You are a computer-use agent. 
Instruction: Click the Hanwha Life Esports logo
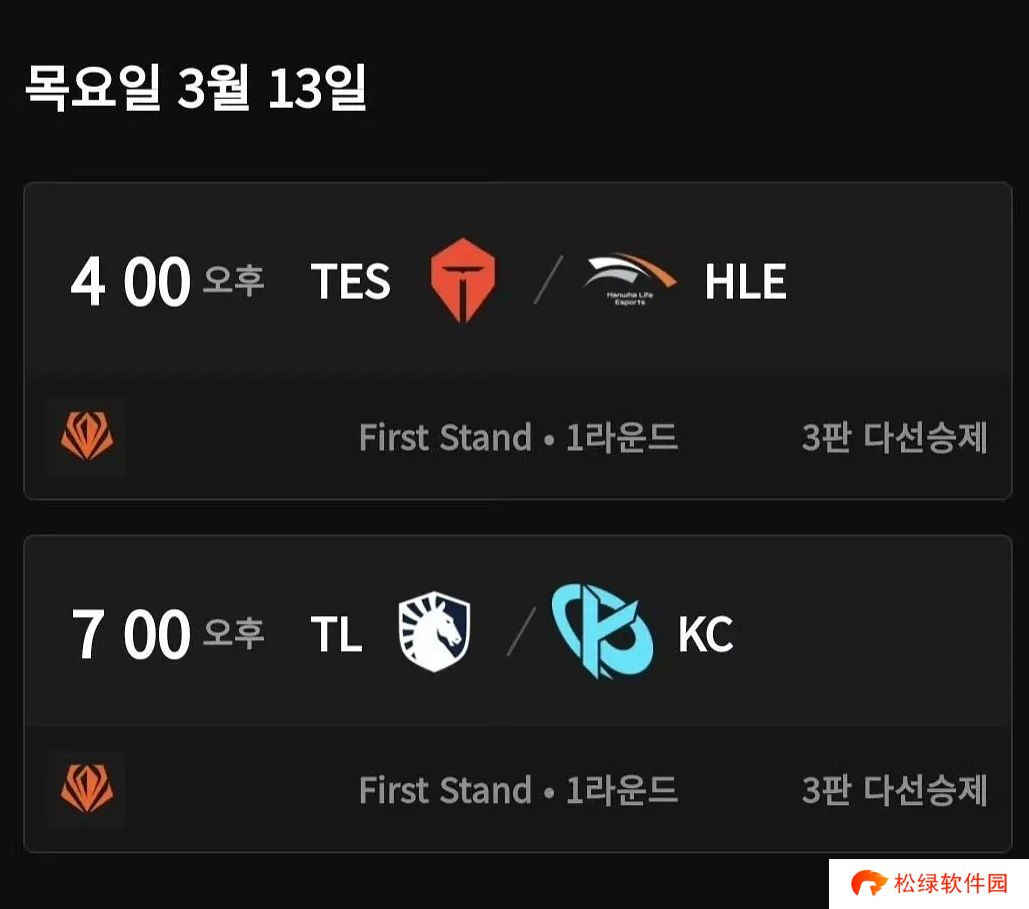click(629, 280)
